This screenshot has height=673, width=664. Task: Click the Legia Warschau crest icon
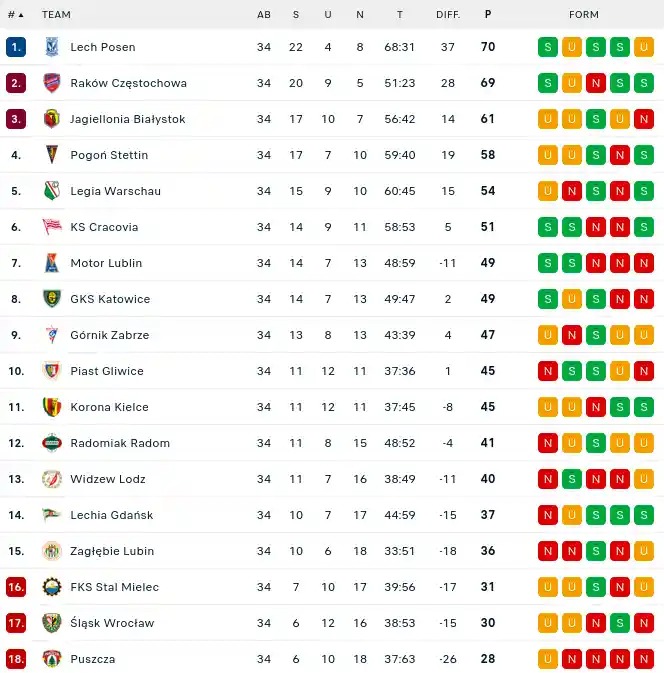[52, 191]
